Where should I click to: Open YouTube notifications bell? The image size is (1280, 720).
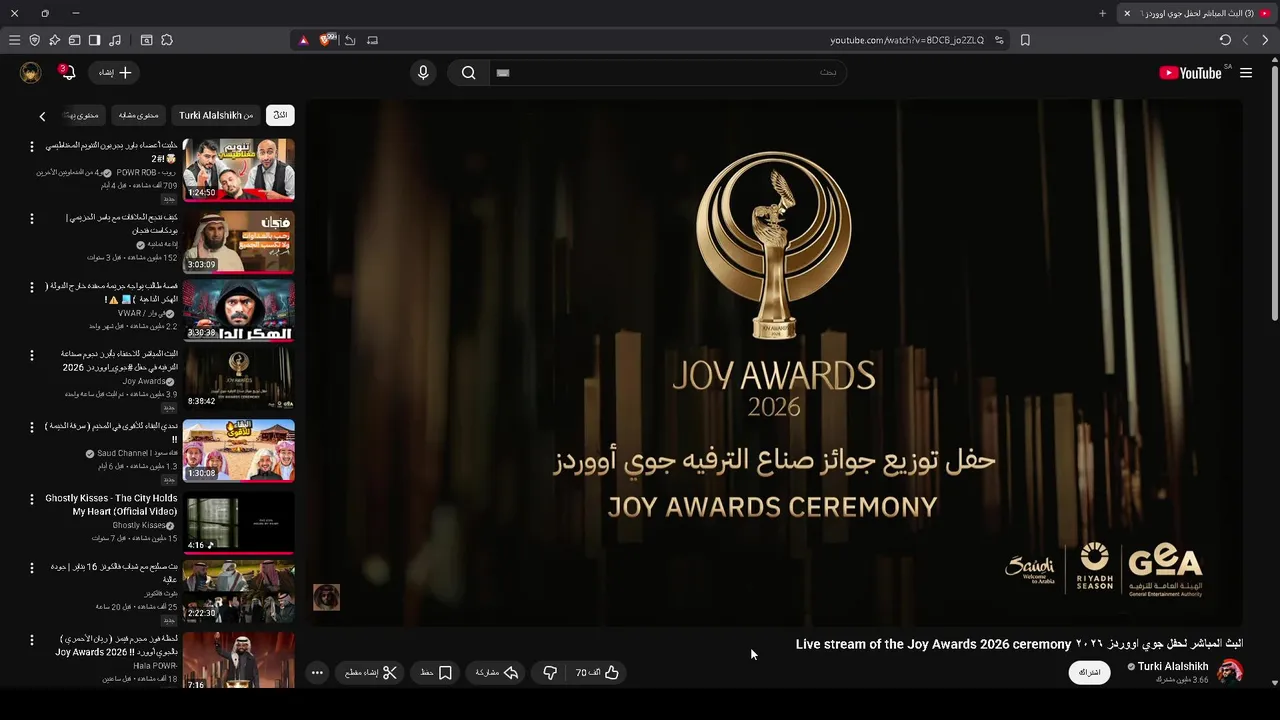pos(67,73)
